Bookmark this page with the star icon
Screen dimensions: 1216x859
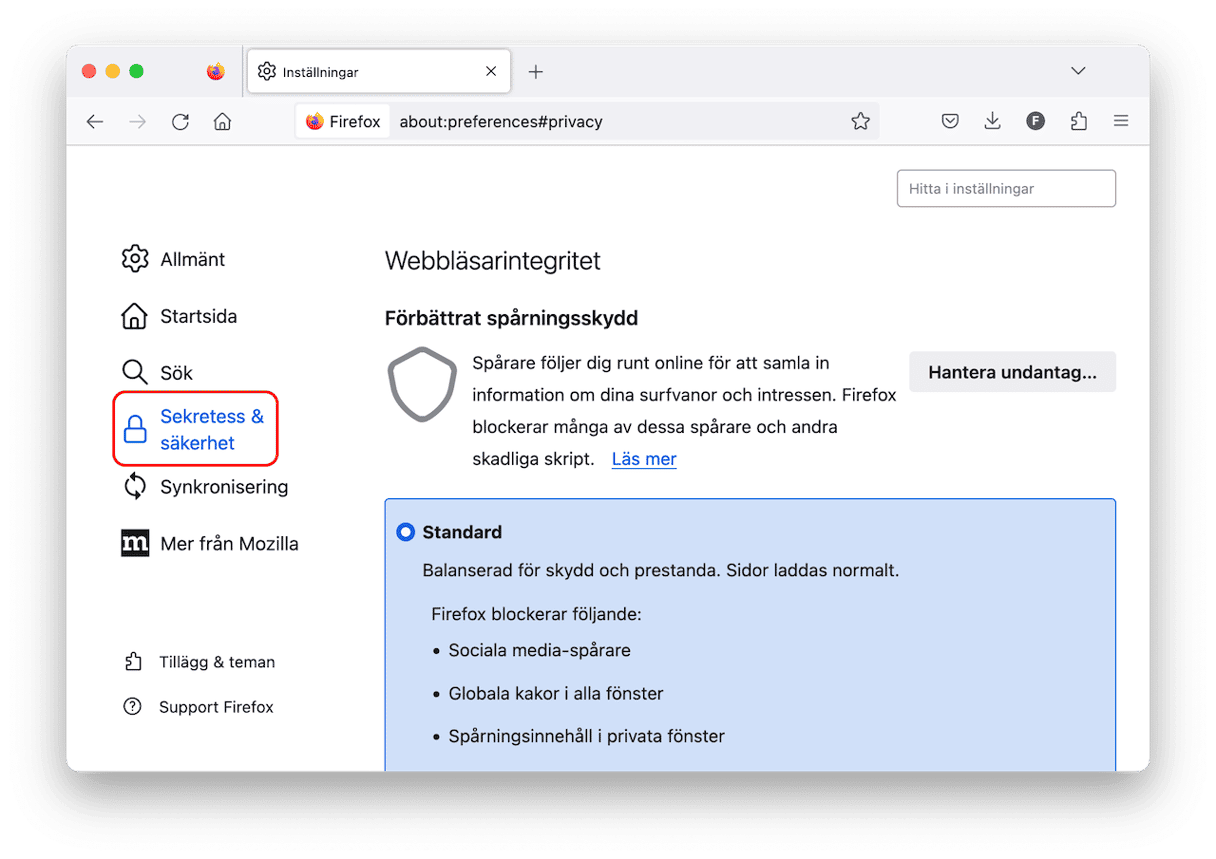860,122
